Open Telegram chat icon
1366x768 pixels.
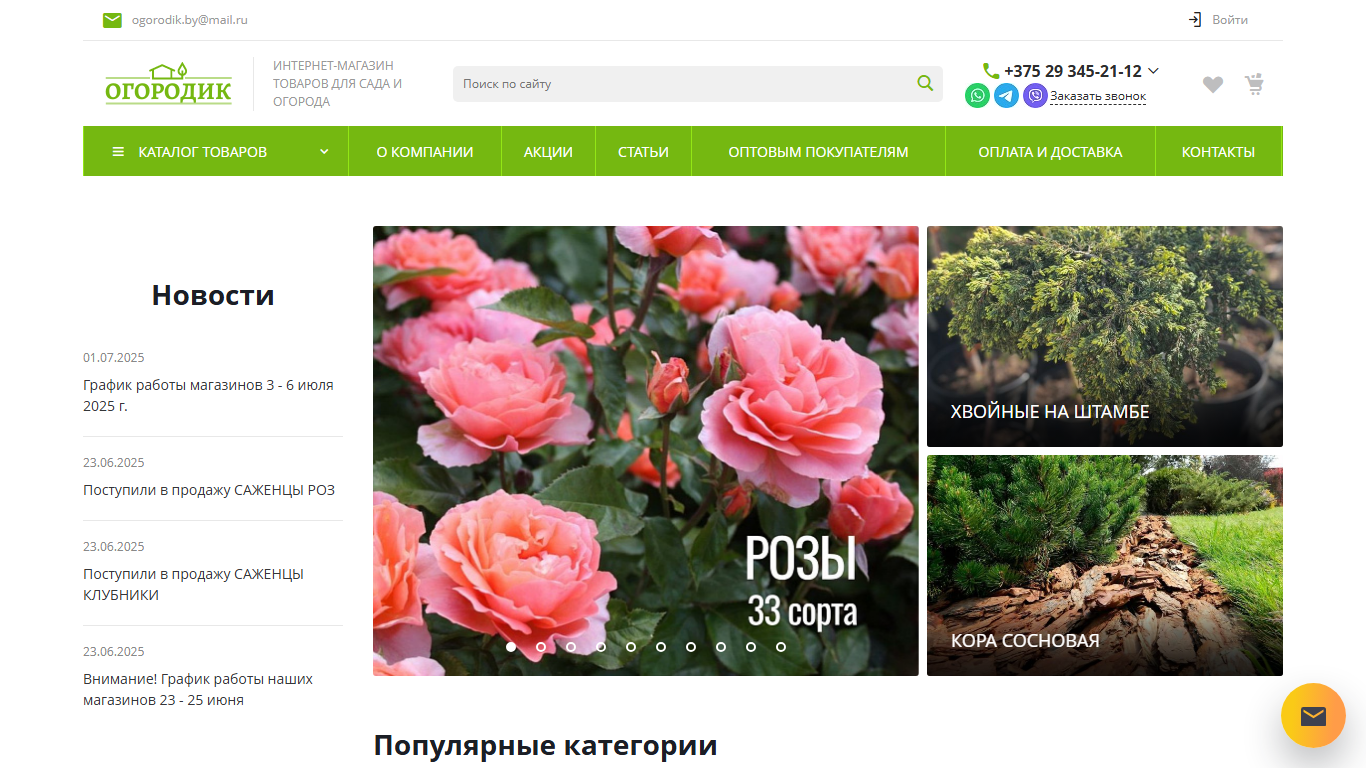1006,96
